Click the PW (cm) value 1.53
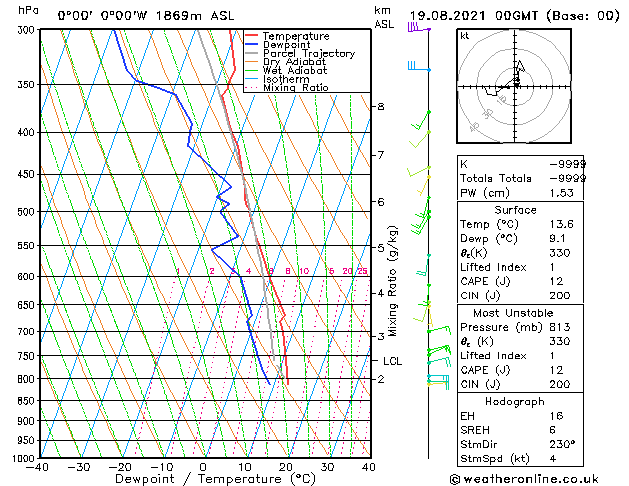629x486 pixels. 562,193
